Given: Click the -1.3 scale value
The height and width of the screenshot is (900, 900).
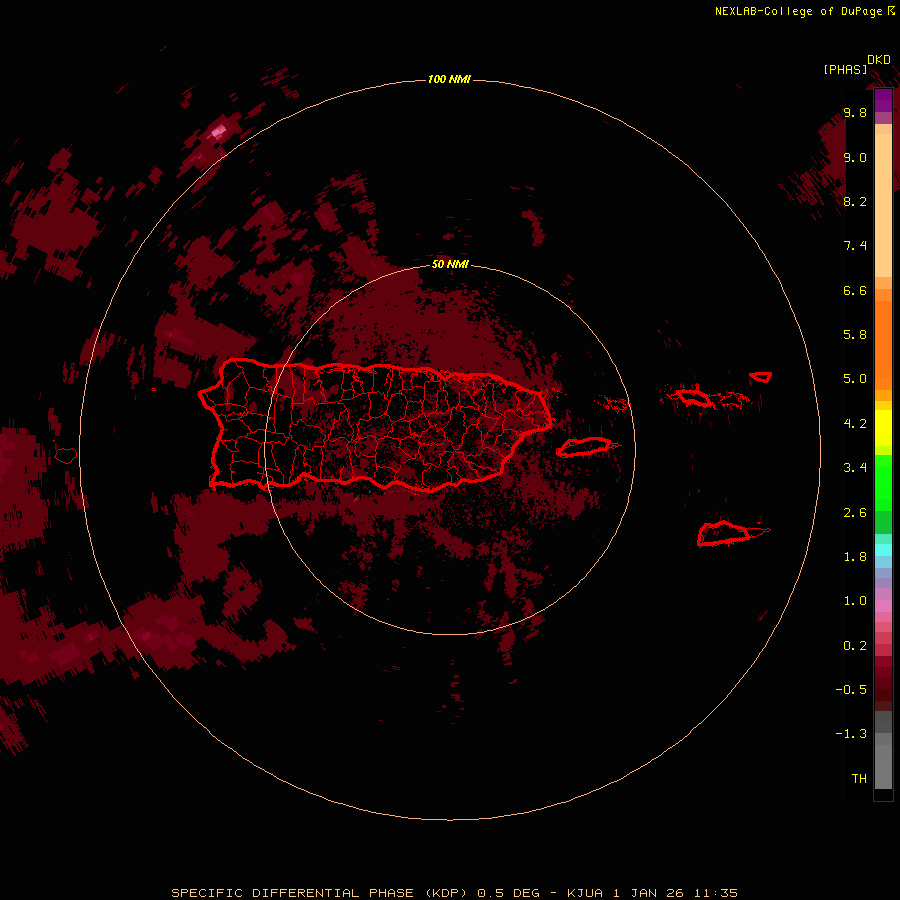Looking at the screenshot, I should click(x=851, y=734).
